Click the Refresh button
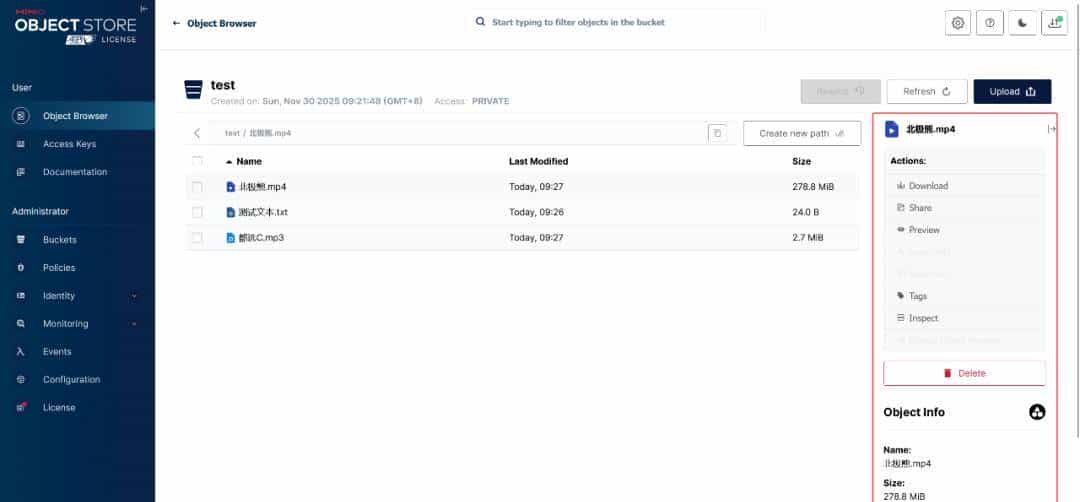This screenshot has height=502, width=1080. tap(926, 92)
